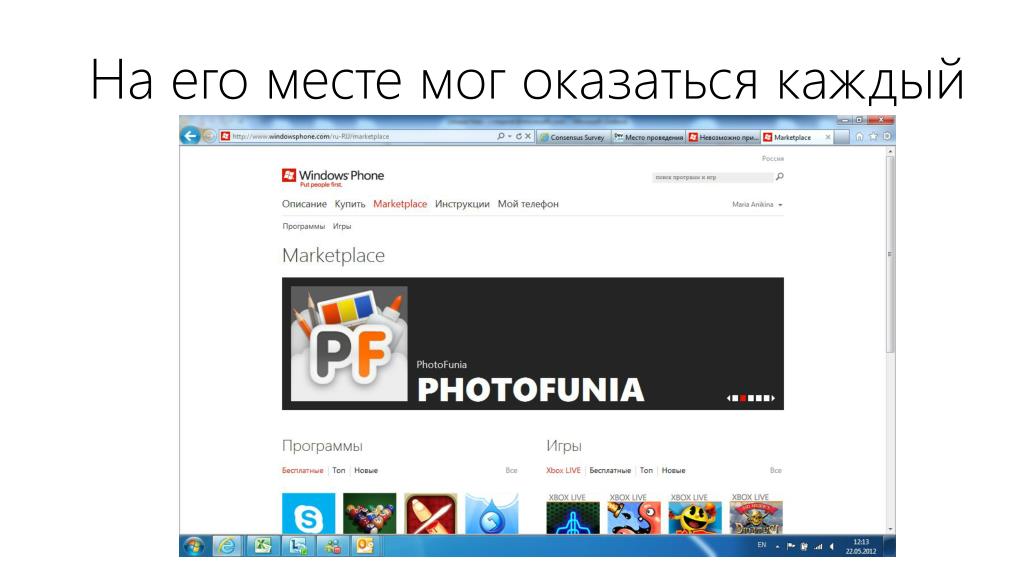
Task: Click the address bar with windowsphone.com URL
Action: point(357,136)
